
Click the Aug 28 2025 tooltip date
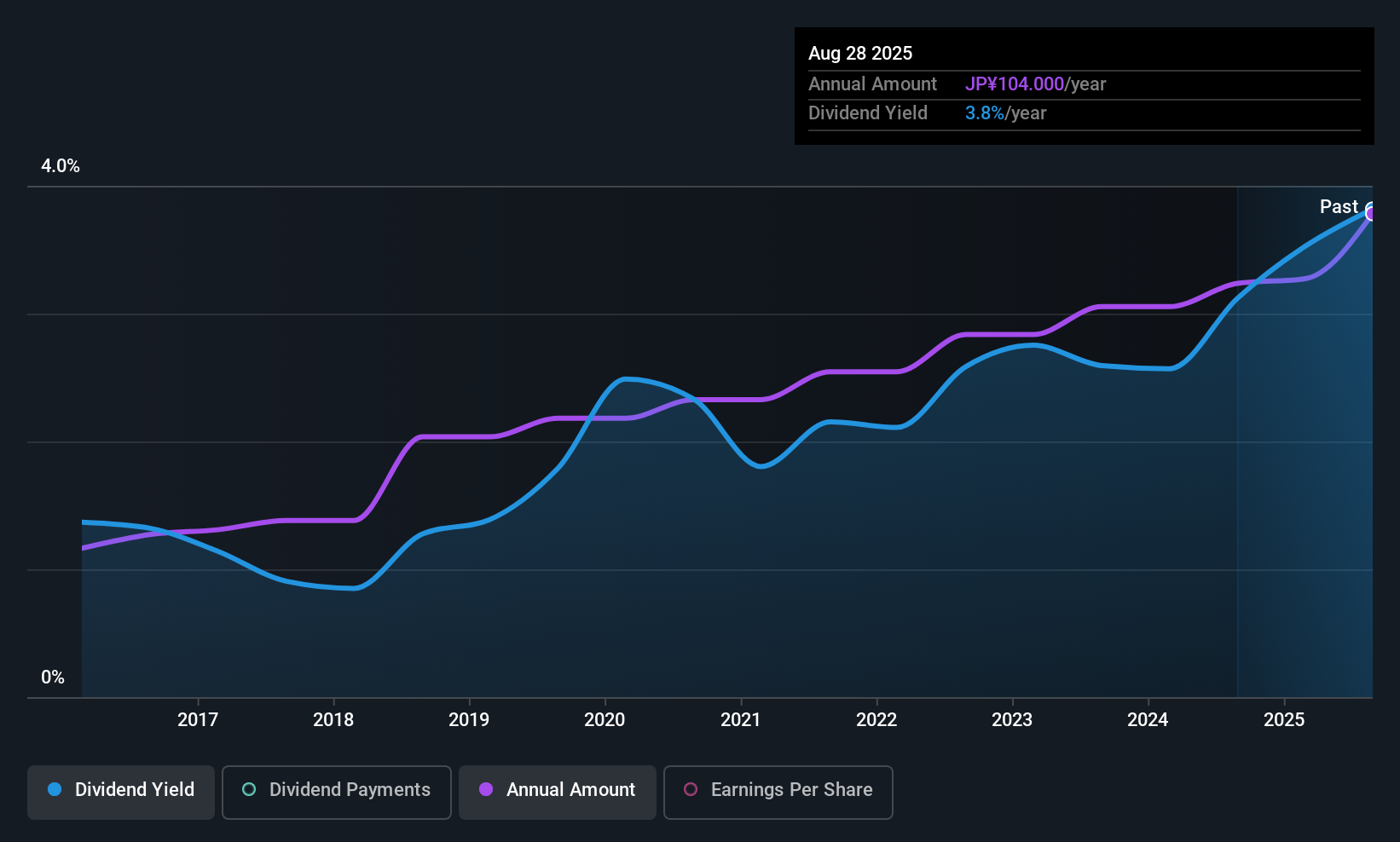(860, 54)
